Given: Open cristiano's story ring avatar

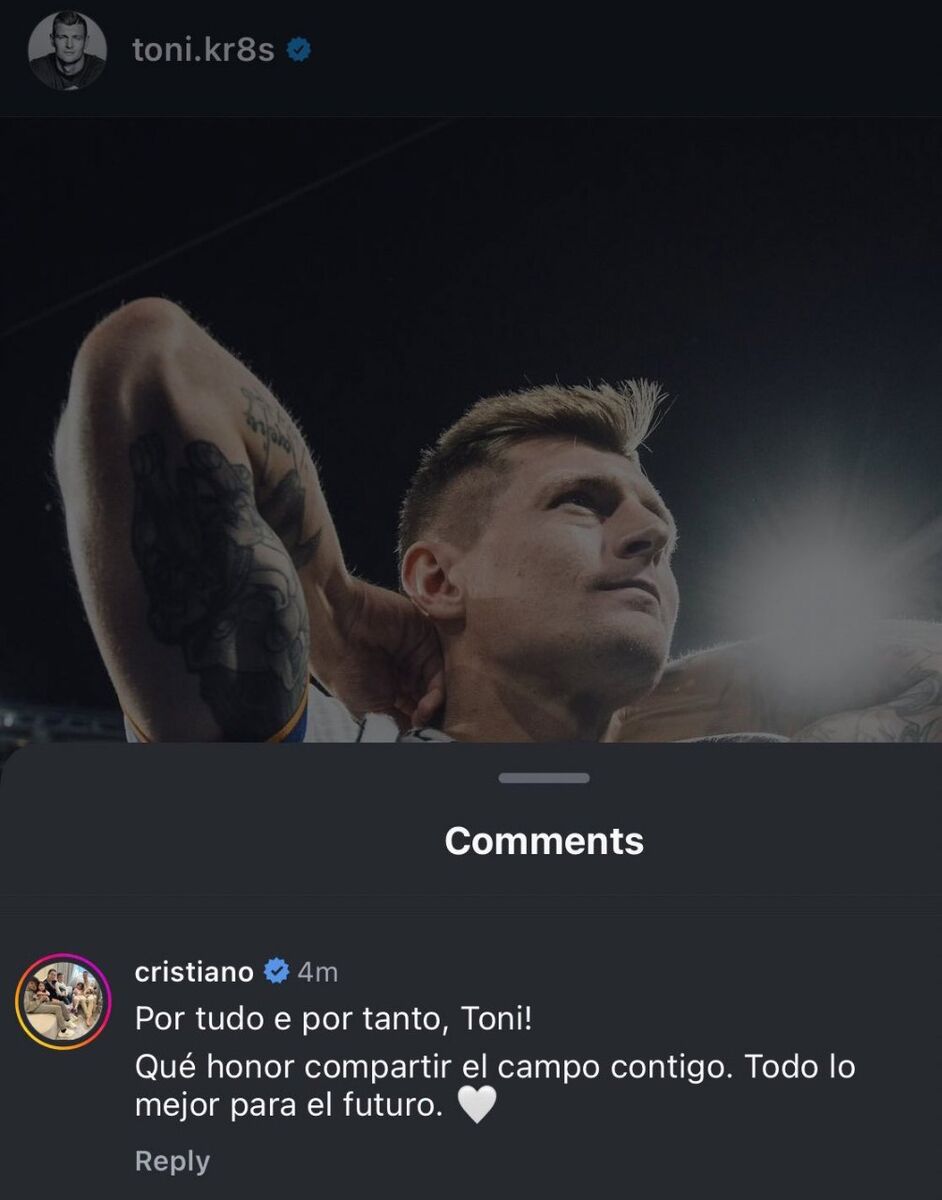Looking at the screenshot, I should click(63, 1002).
